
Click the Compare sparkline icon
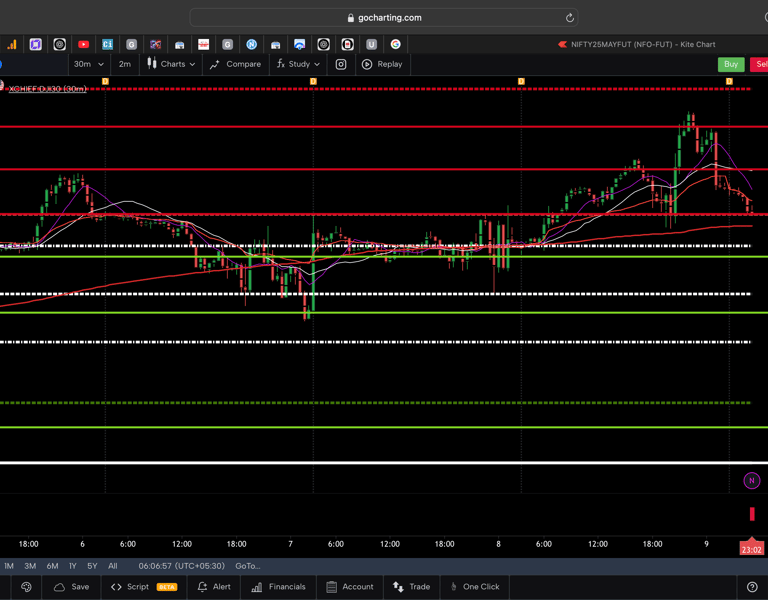pyautogui.click(x=214, y=64)
